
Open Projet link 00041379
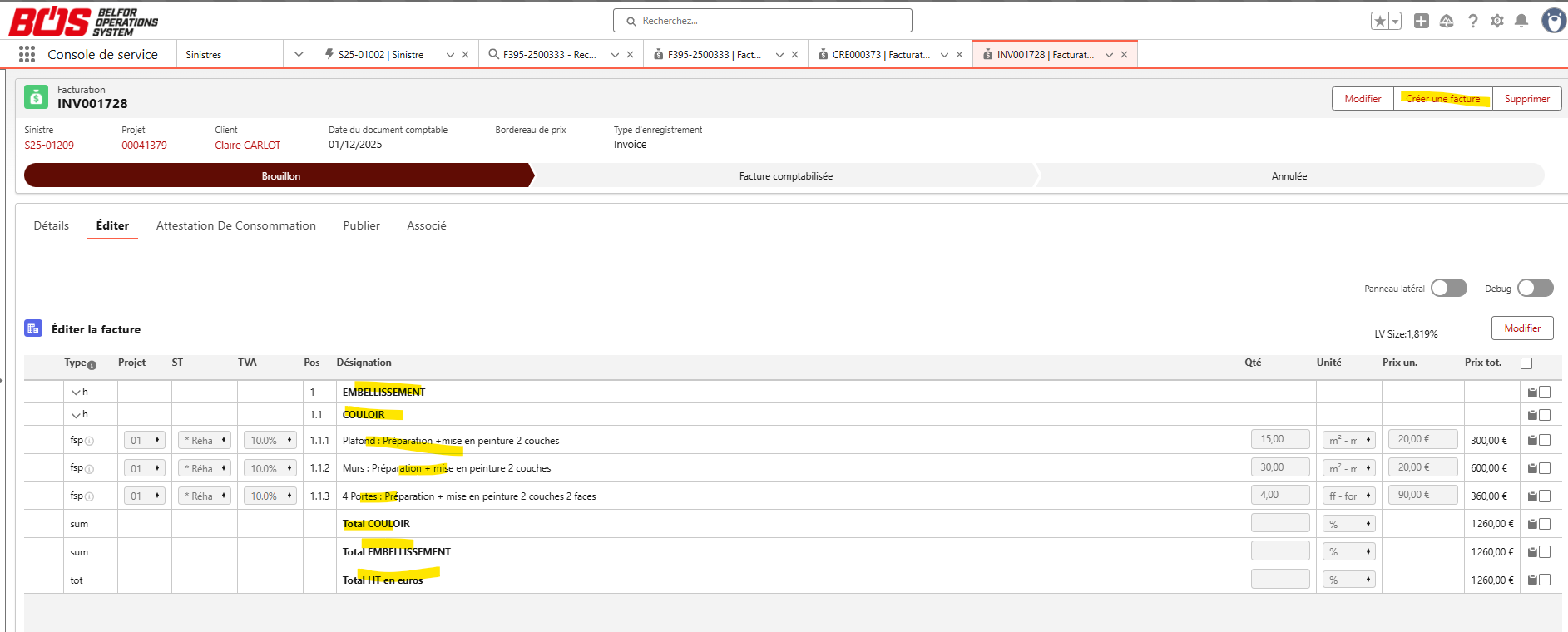coord(144,146)
